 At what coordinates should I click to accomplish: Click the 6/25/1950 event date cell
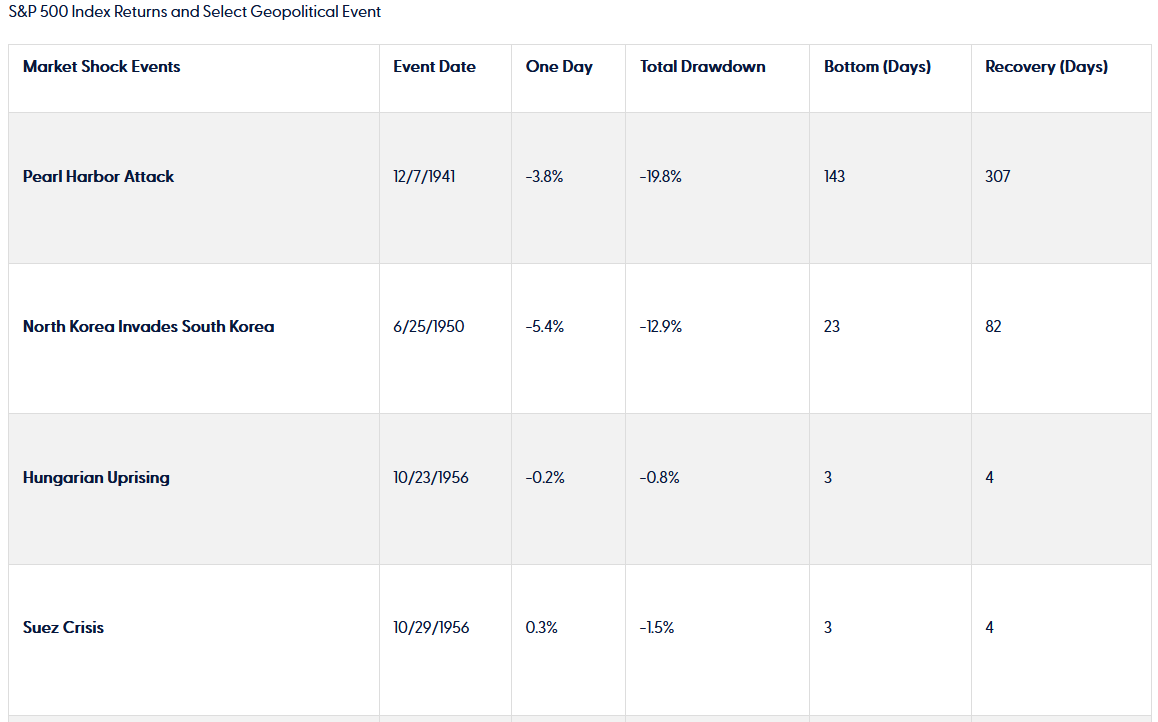(x=428, y=327)
